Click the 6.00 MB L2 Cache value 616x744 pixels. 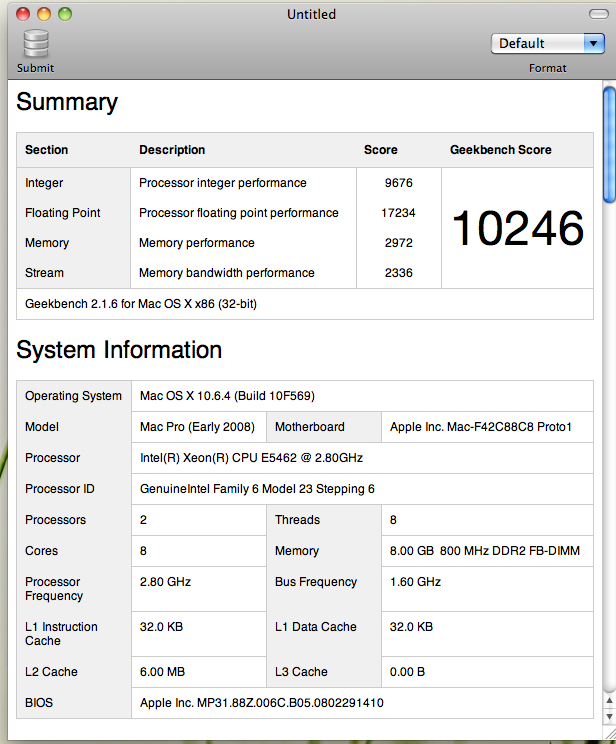click(162, 671)
